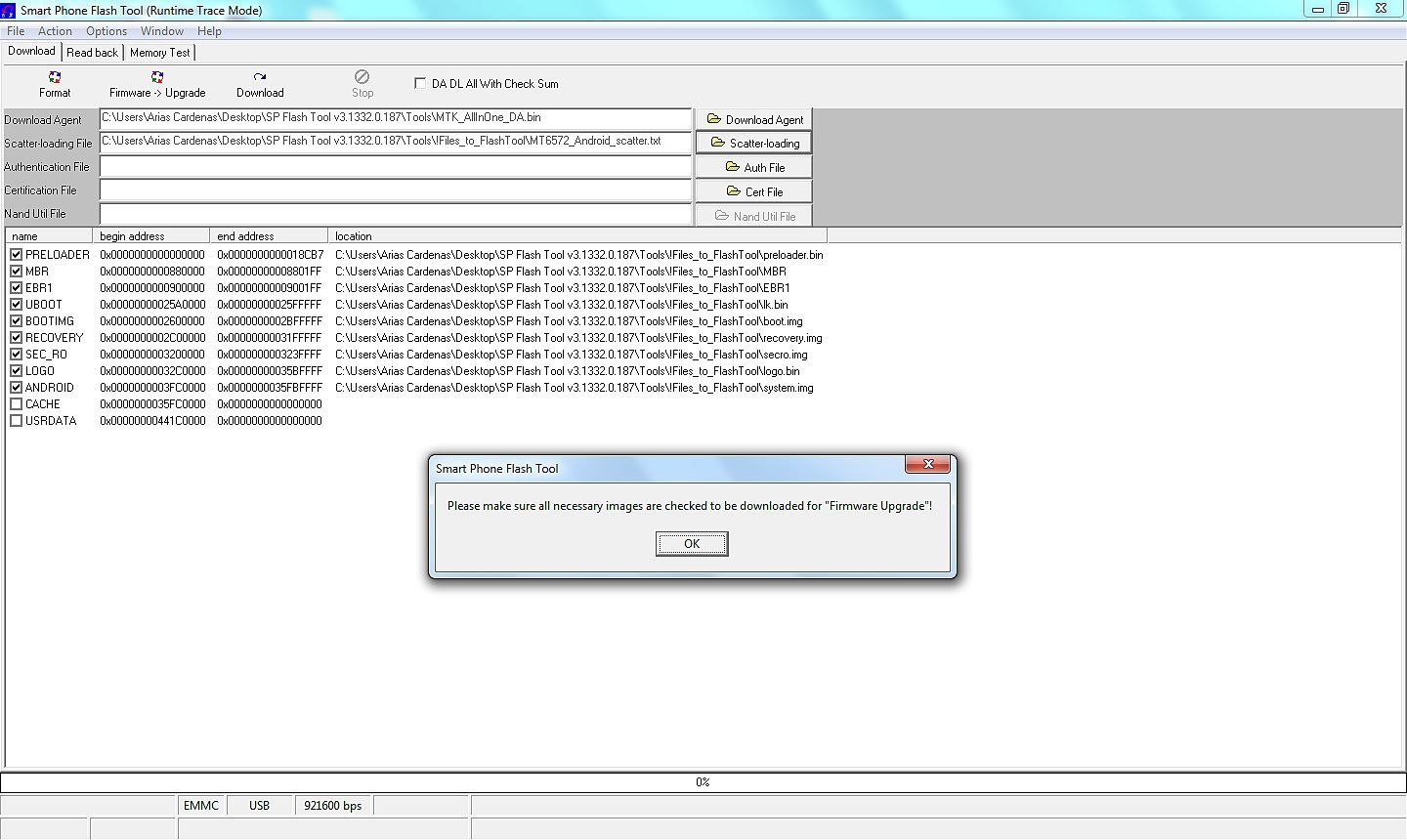The image size is (1407, 840).
Task: Open the Window menu
Action: click(x=162, y=31)
